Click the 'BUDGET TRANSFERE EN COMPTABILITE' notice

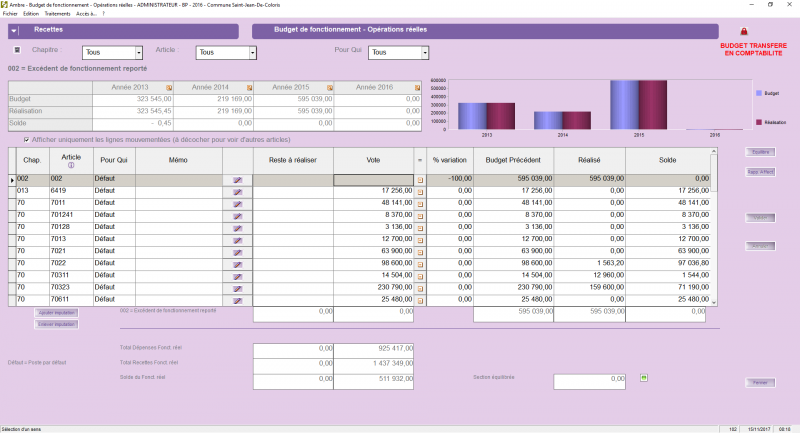point(753,49)
